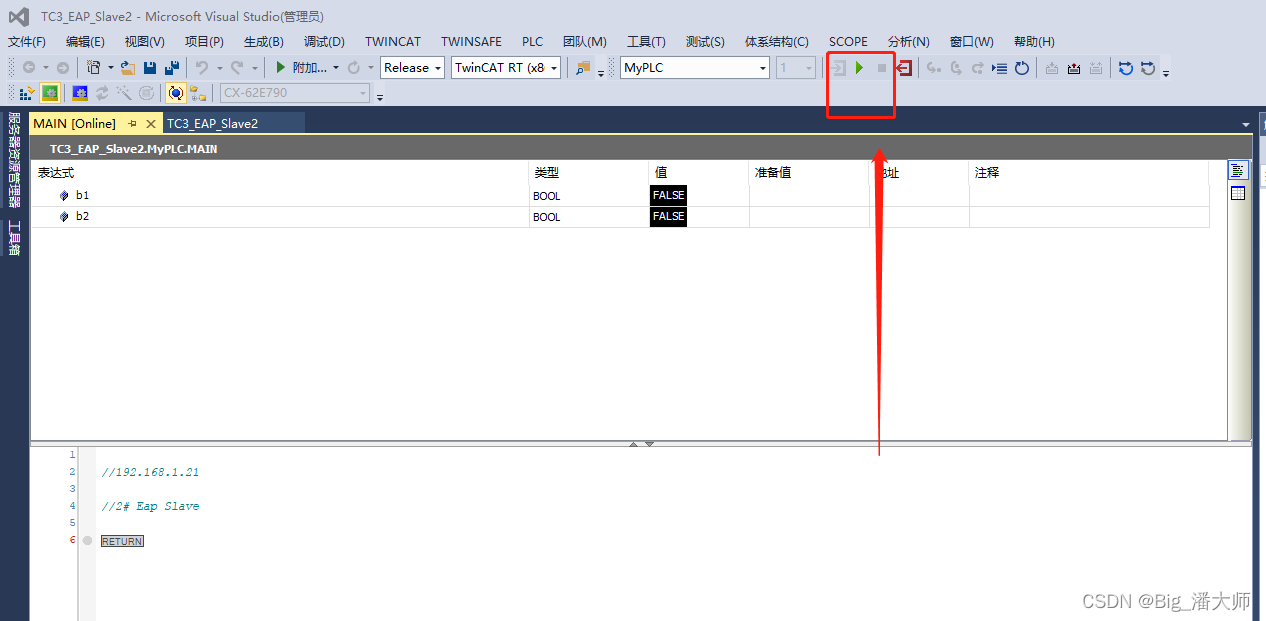Click the PLC Login icon
Screen dimensions: 1266x621
coord(838,68)
